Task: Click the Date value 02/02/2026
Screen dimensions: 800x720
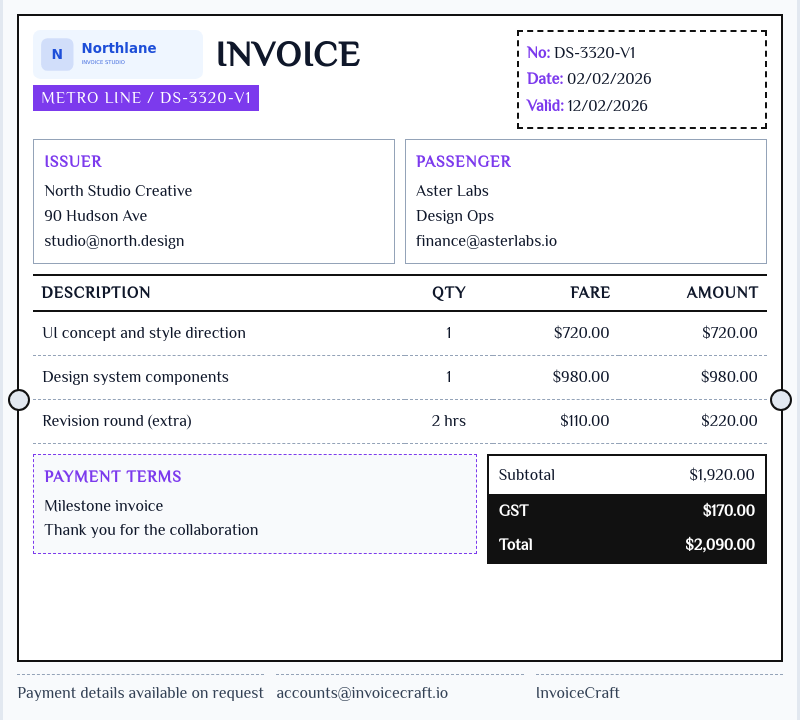Action: tap(609, 79)
